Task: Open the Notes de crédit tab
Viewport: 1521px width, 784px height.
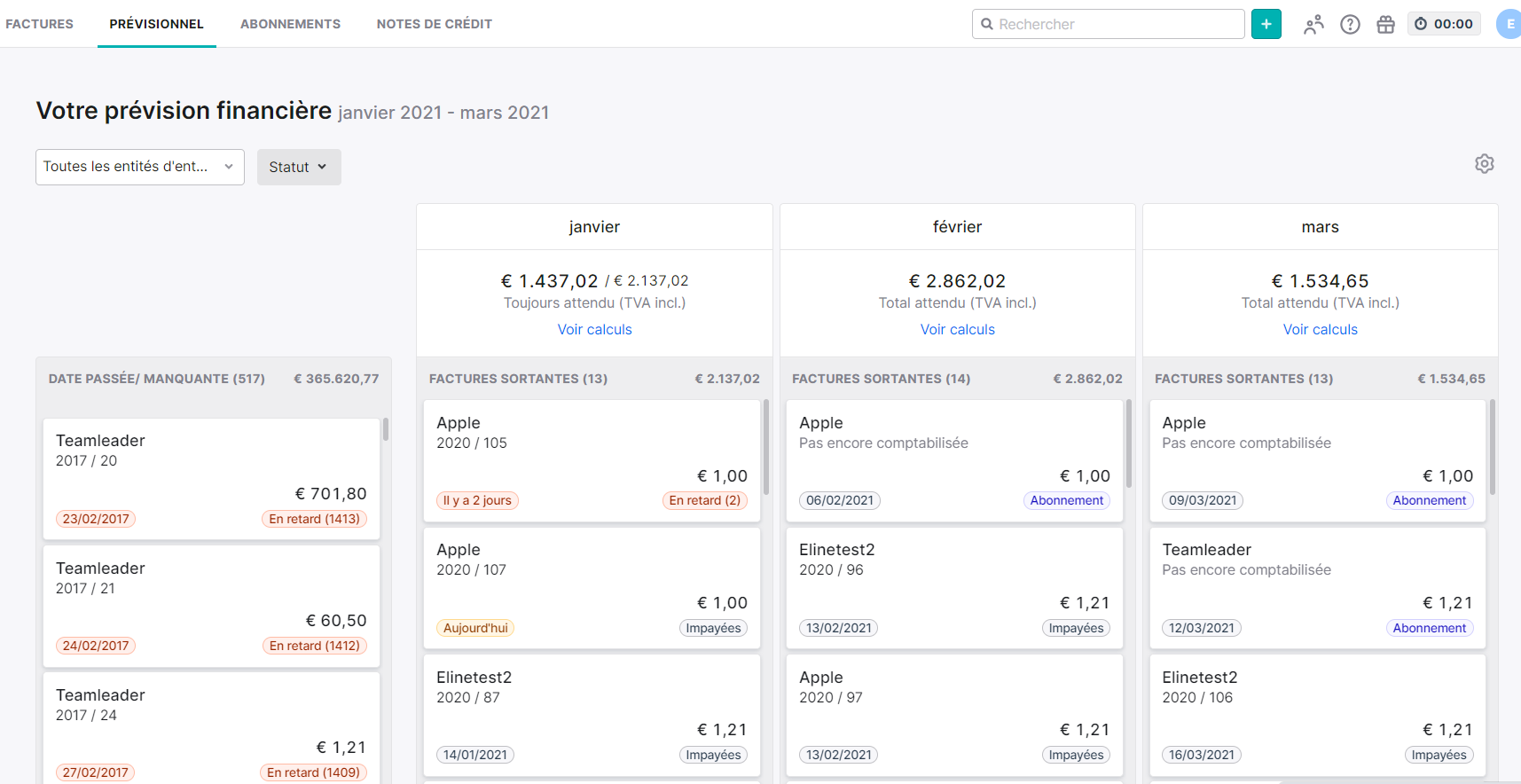Action: [435, 24]
